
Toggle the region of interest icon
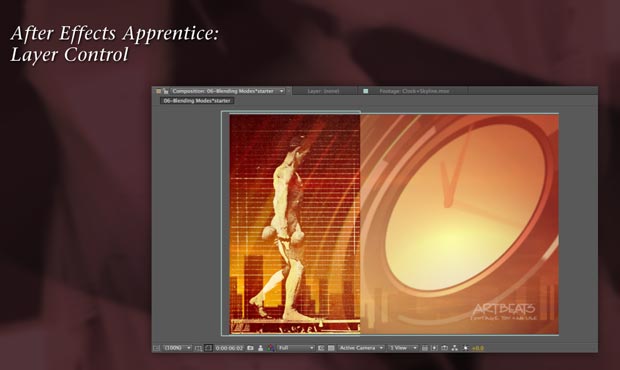click(x=321, y=348)
